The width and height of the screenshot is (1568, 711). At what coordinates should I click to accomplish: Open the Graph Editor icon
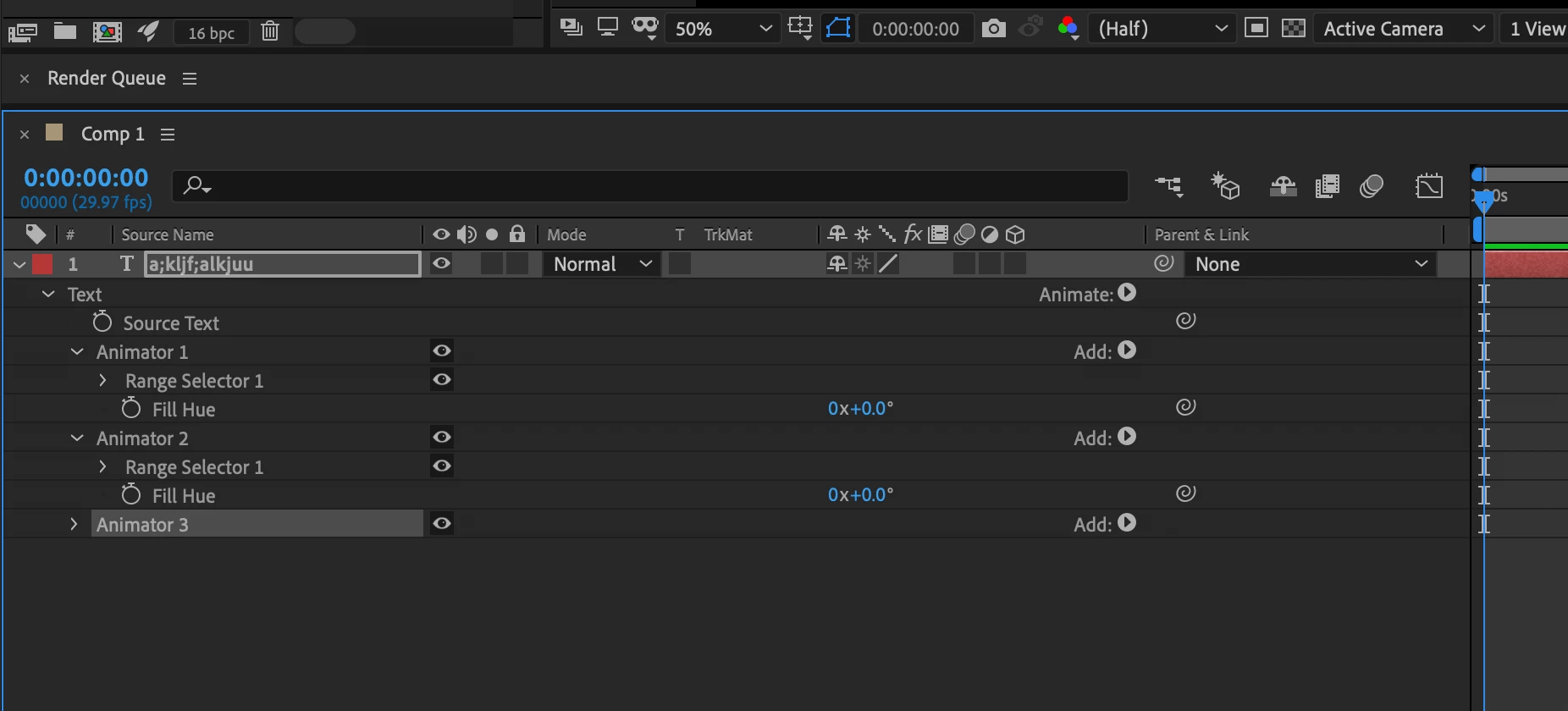1429,185
